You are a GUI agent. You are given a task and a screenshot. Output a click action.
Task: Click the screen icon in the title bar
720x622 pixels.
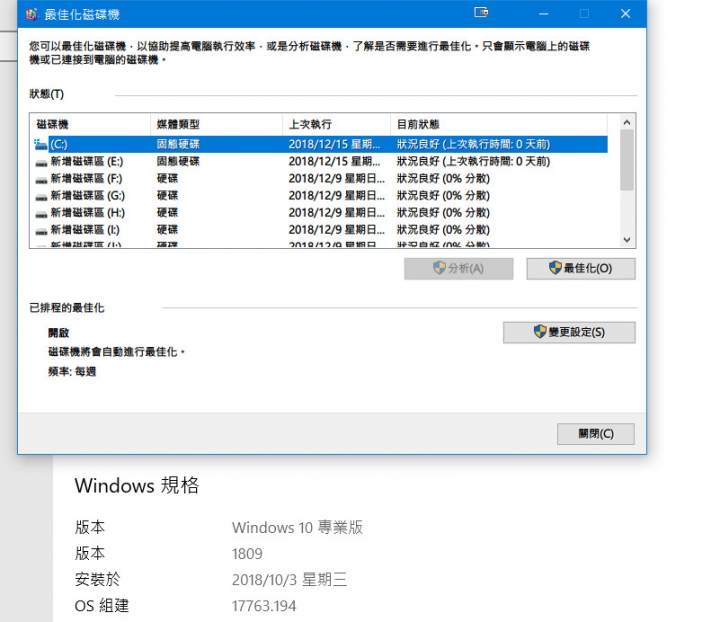[x=481, y=12]
